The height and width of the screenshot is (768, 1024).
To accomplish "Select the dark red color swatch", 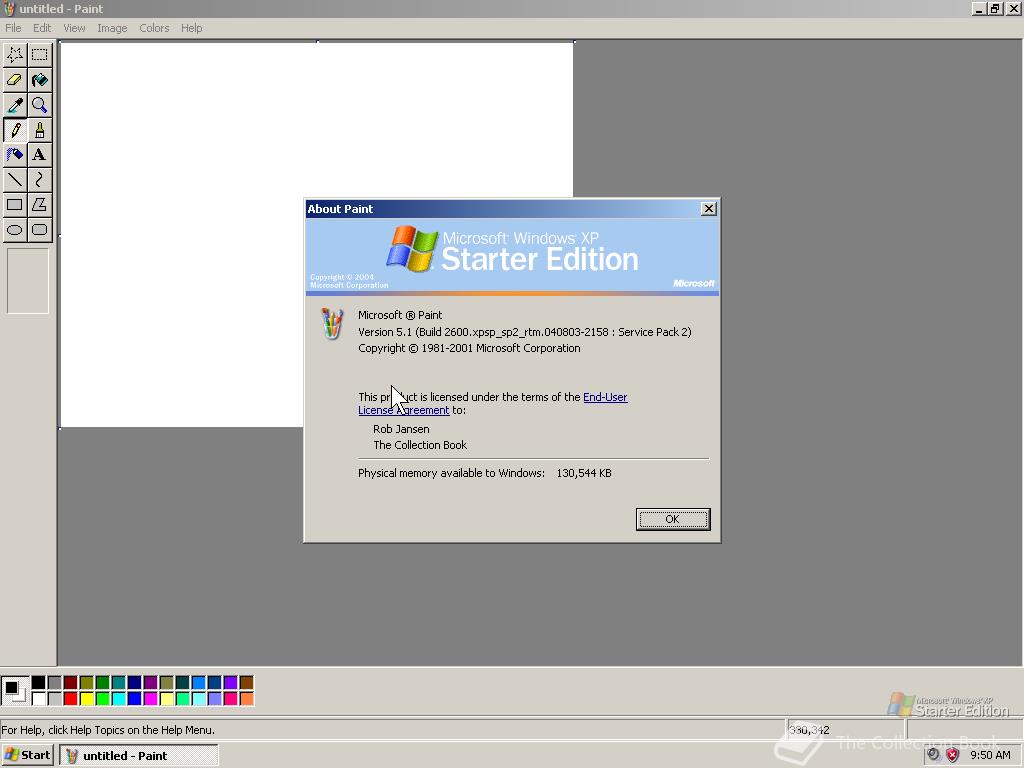I will click(71, 682).
